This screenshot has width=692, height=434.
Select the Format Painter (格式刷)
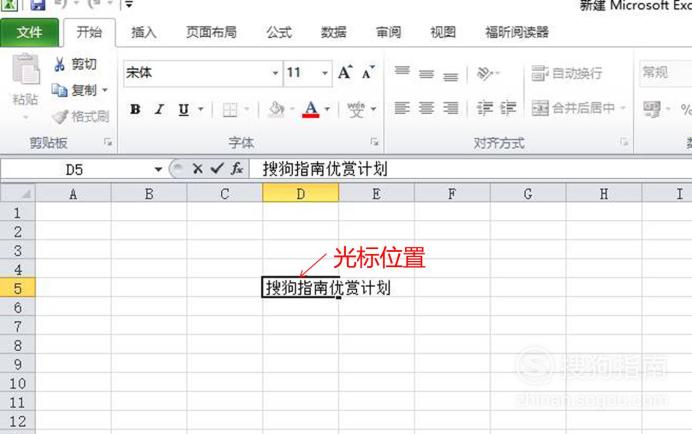tap(80, 117)
